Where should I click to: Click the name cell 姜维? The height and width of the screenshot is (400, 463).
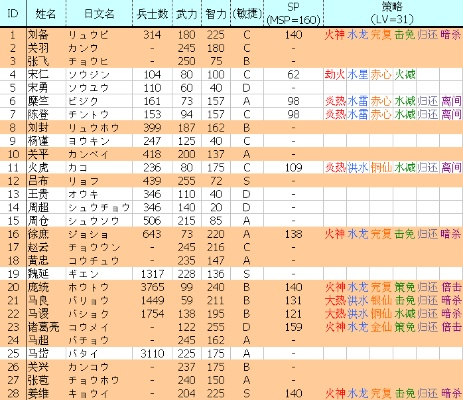point(38,394)
